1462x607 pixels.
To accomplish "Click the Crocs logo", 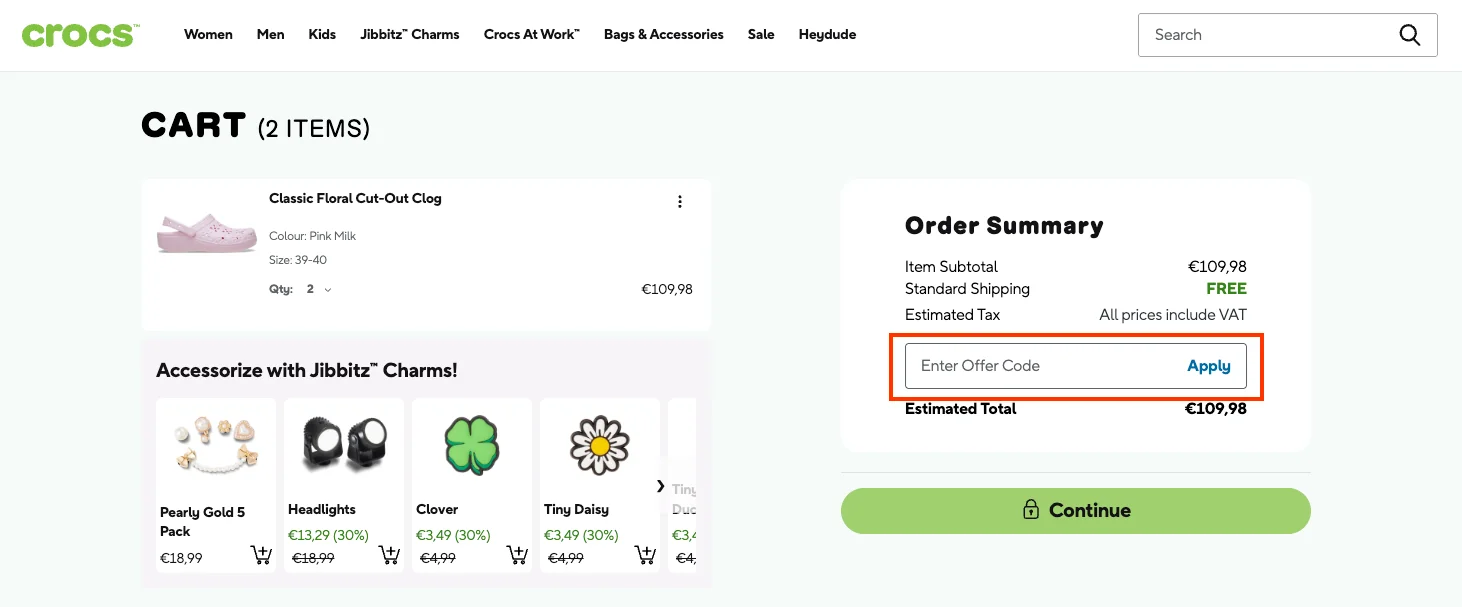I will pyautogui.click(x=80, y=34).
